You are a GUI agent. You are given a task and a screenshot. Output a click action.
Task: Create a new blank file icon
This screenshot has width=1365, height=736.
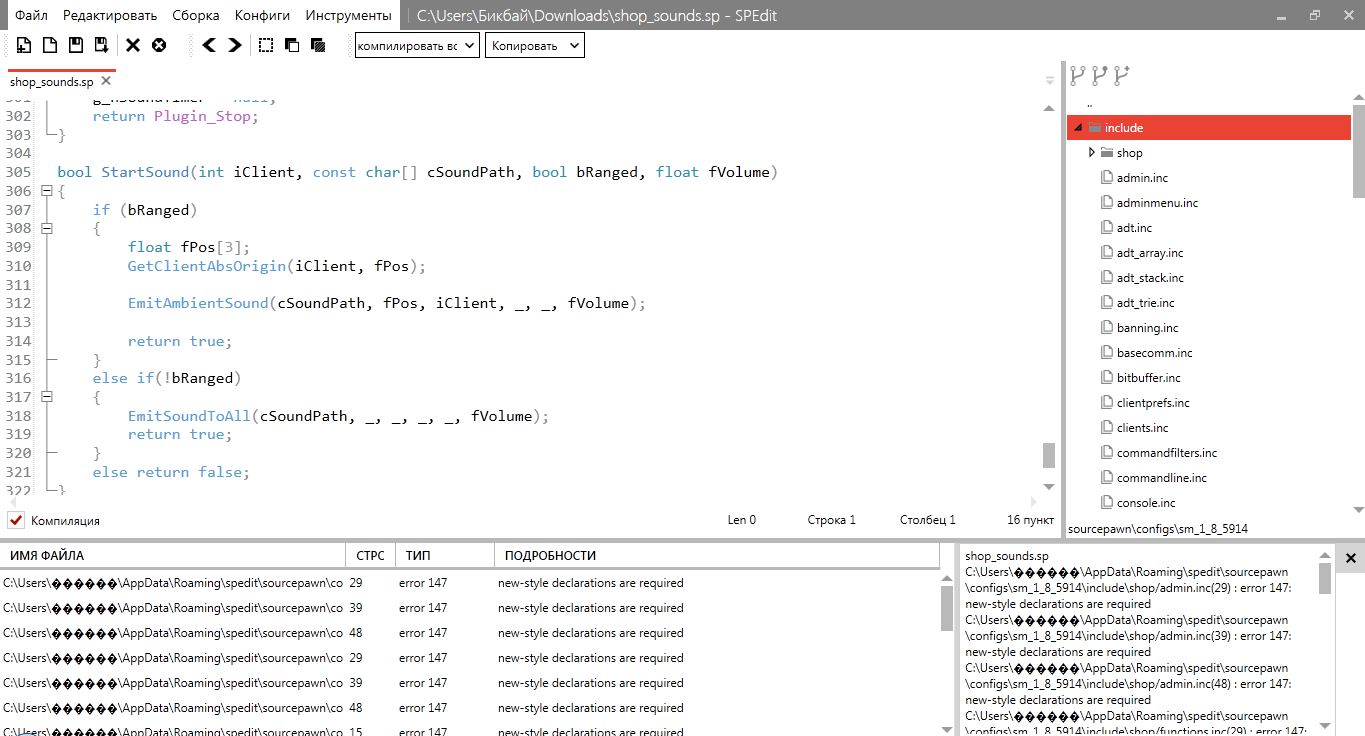49,45
